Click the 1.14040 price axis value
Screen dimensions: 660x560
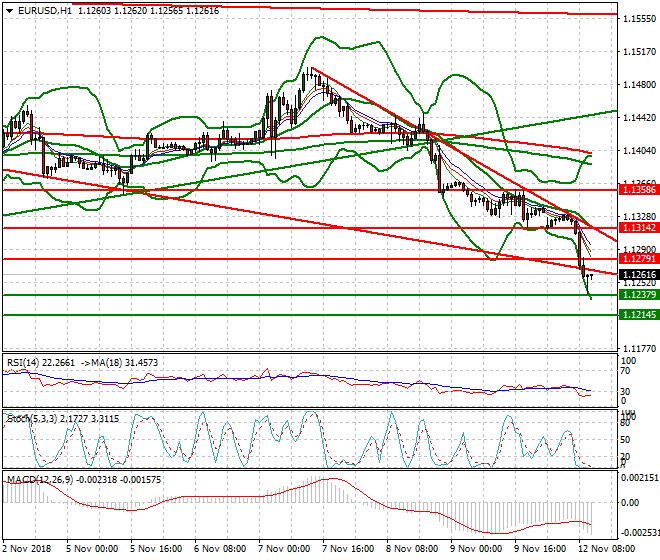(639, 151)
